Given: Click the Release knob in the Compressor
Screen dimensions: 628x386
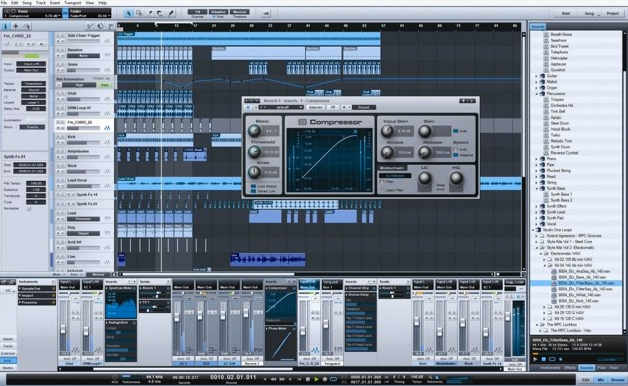Looking at the screenshot, I should coord(425,152).
